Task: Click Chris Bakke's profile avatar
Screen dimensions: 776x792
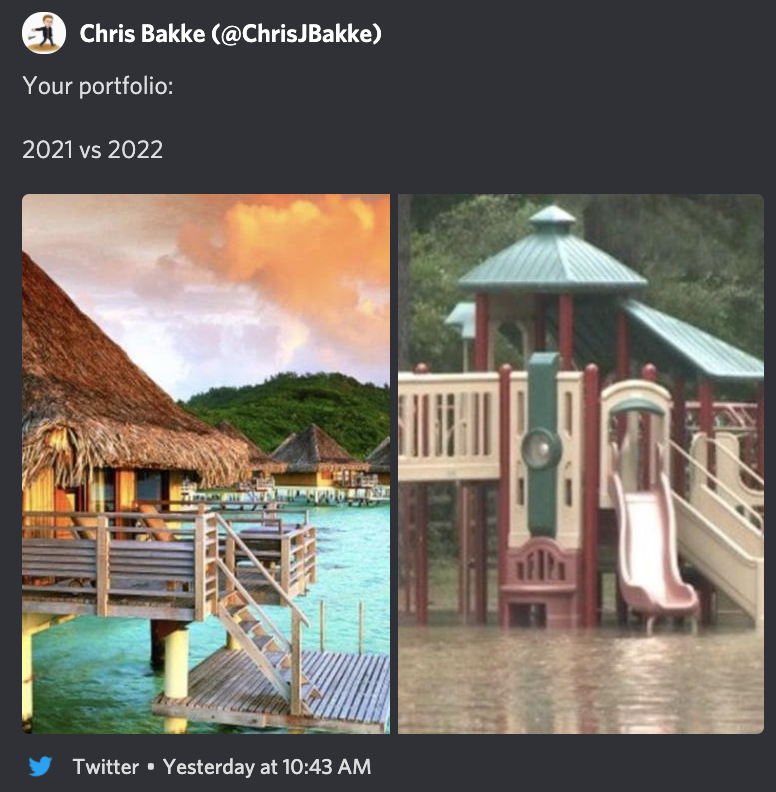Action: click(x=43, y=33)
